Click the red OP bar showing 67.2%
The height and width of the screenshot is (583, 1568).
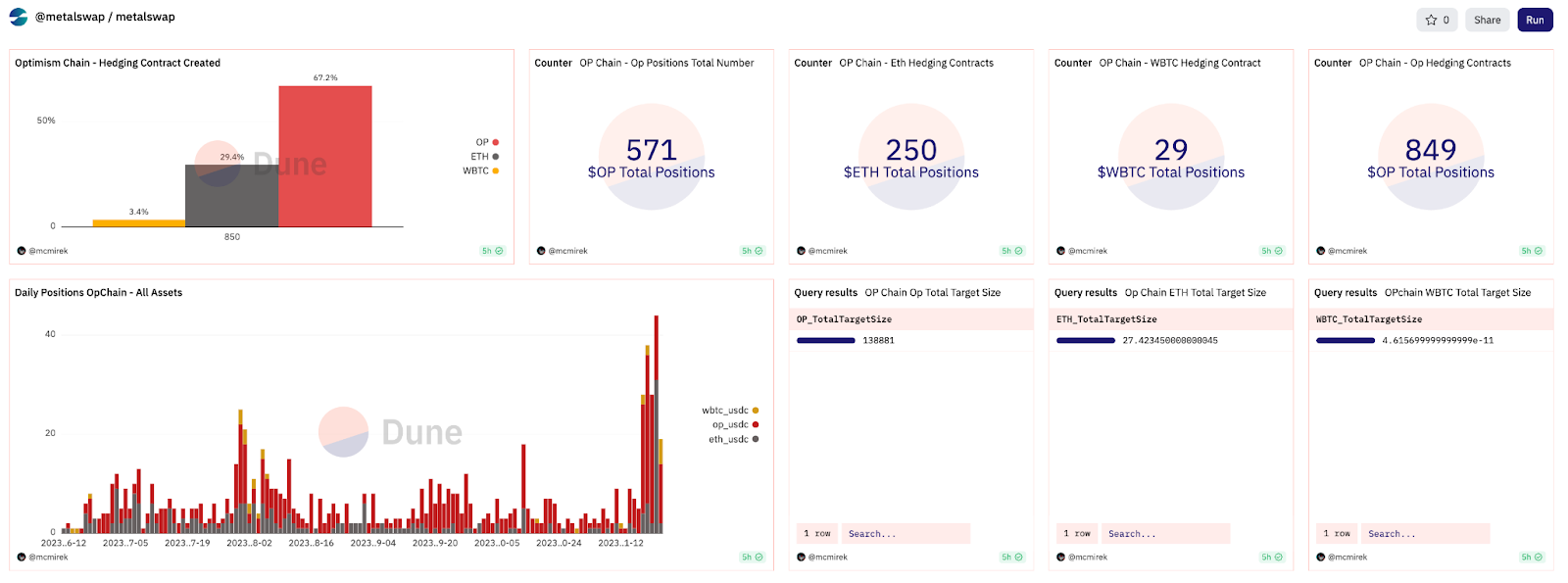pyautogui.click(x=325, y=157)
